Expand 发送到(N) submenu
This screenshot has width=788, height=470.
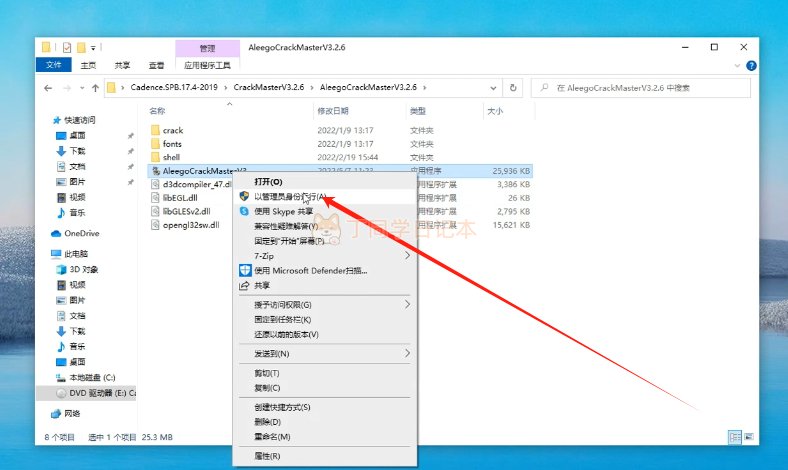pos(325,354)
